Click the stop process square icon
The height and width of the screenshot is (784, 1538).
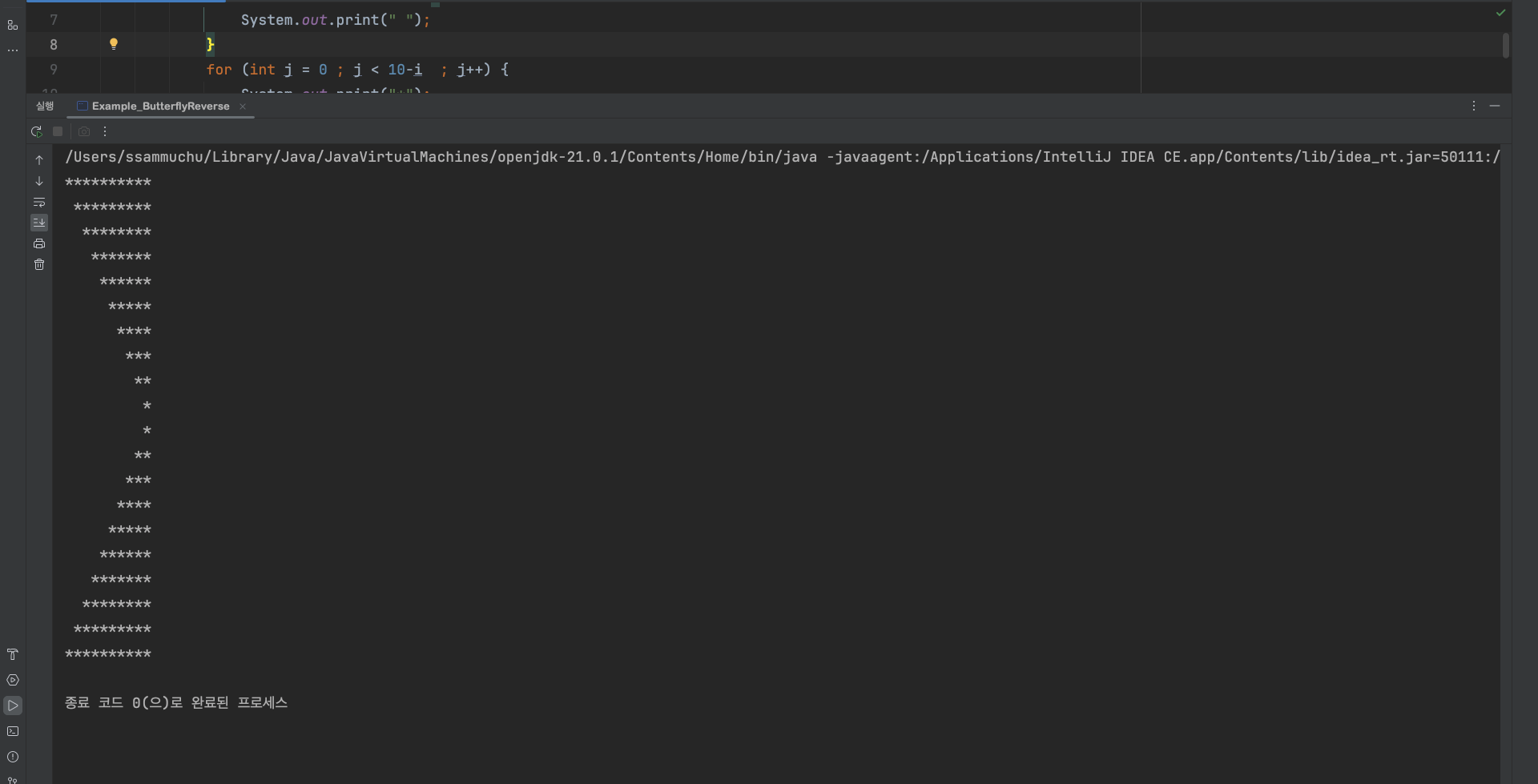tap(58, 131)
